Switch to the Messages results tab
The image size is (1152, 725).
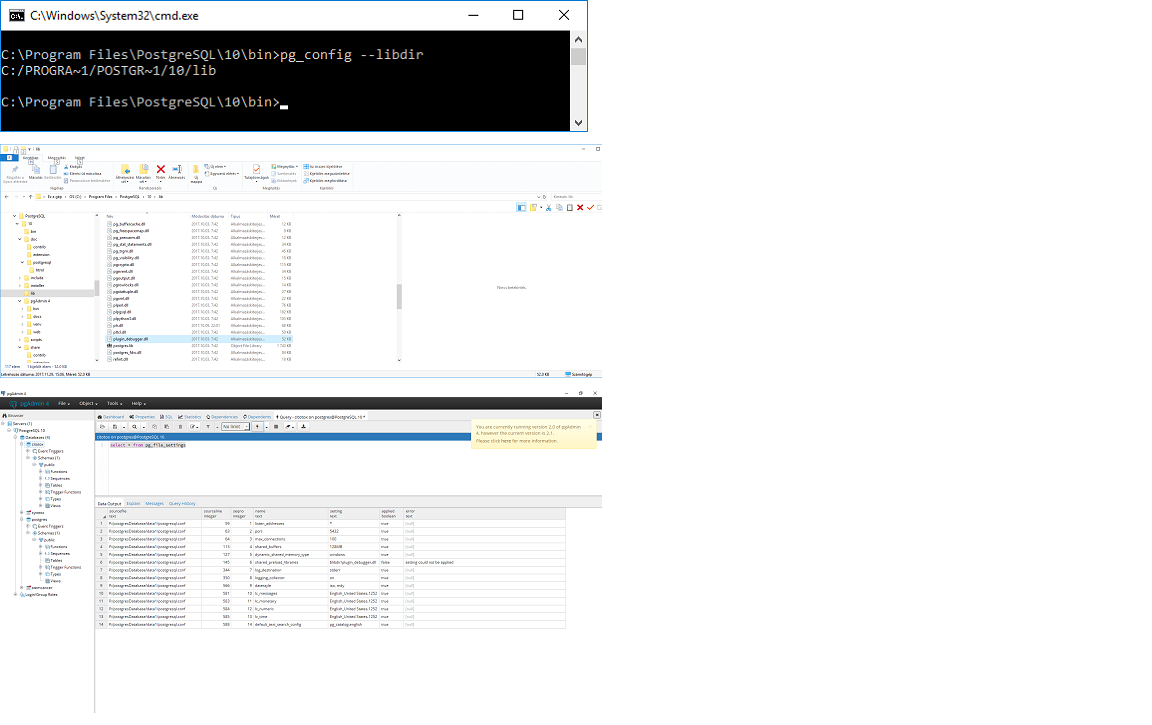click(154, 504)
